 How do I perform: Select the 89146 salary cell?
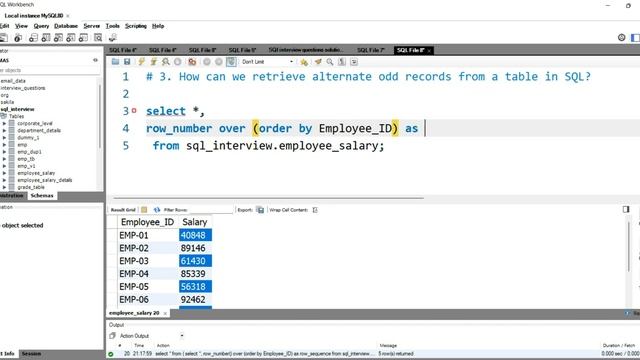pyautogui.click(x=195, y=248)
